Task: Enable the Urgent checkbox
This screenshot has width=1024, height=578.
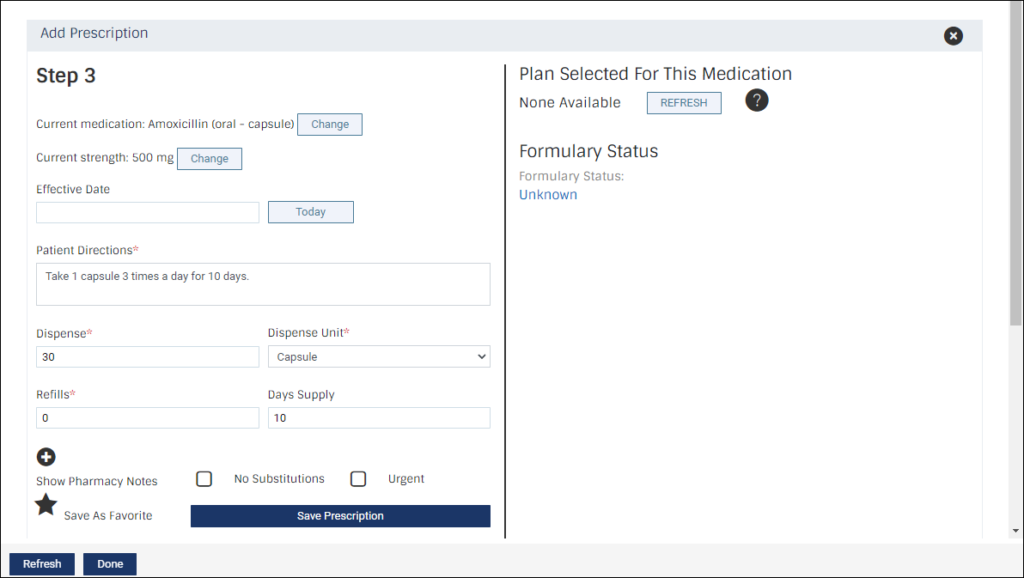Action: 358,479
